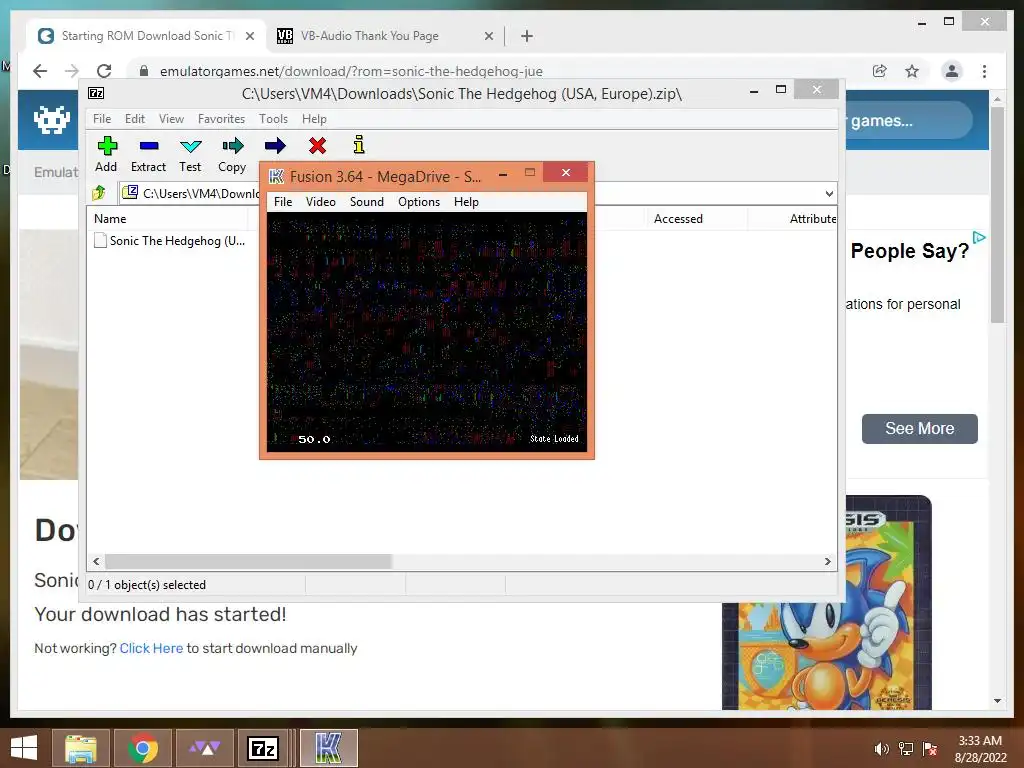The height and width of the screenshot is (768, 1024).
Task: Open the View menu in 7-Zip
Action: (171, 119)
